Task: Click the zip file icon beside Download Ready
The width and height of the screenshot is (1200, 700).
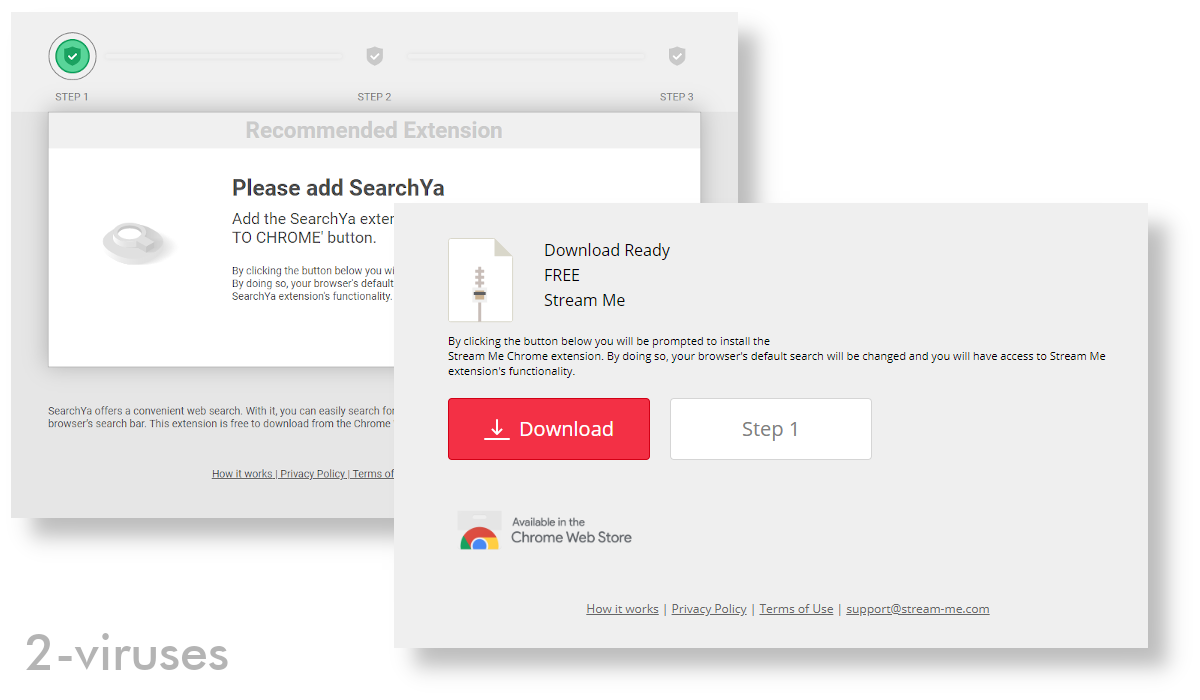Action: [481, 279]
